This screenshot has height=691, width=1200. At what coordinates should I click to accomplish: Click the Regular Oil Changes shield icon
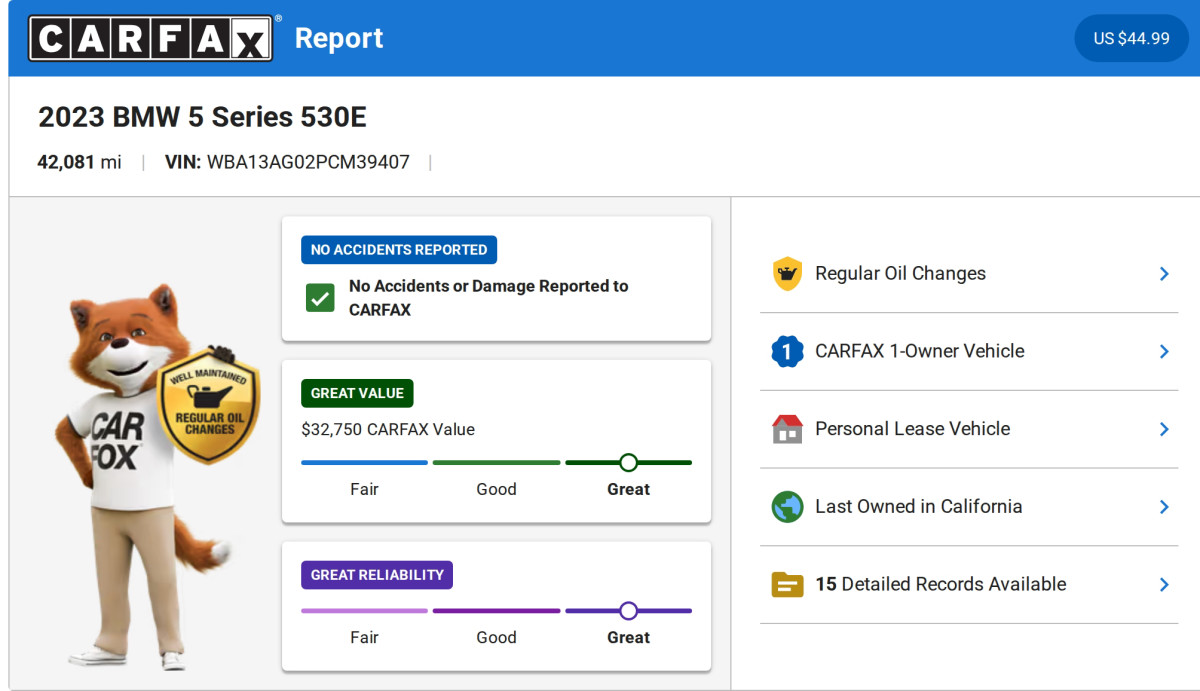788,274
